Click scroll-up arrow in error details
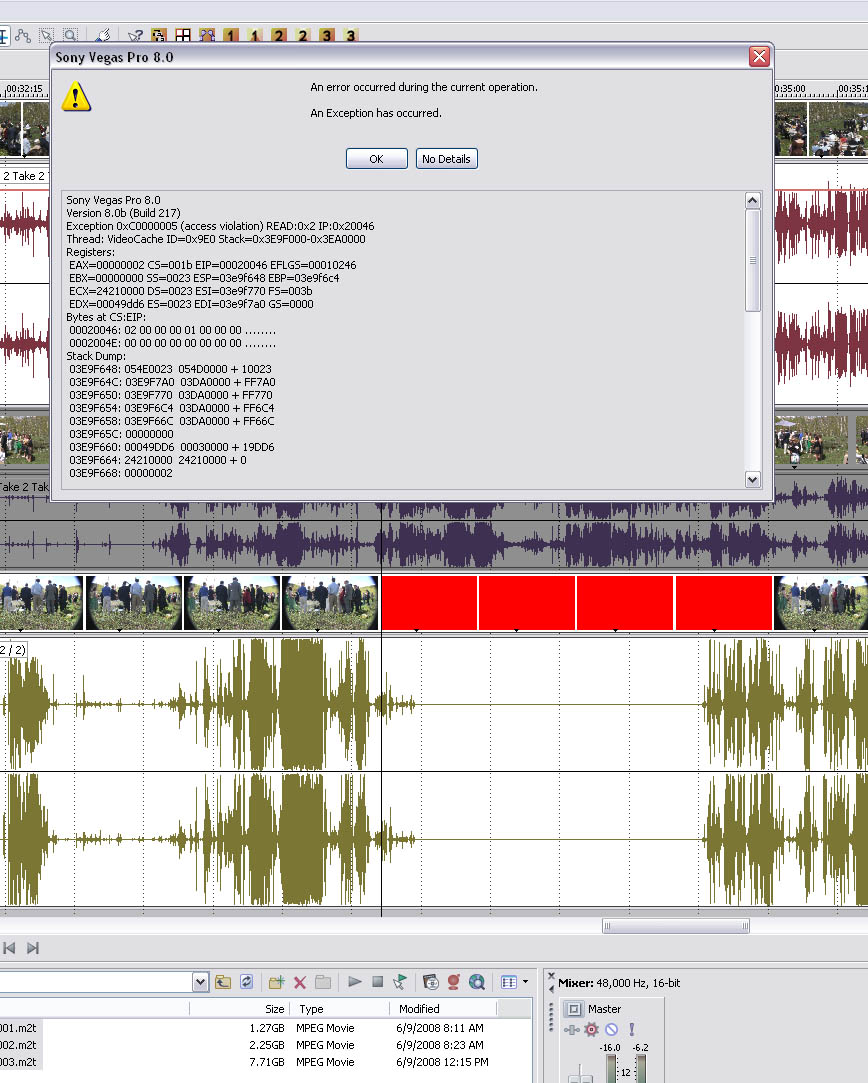 [753, 200]
